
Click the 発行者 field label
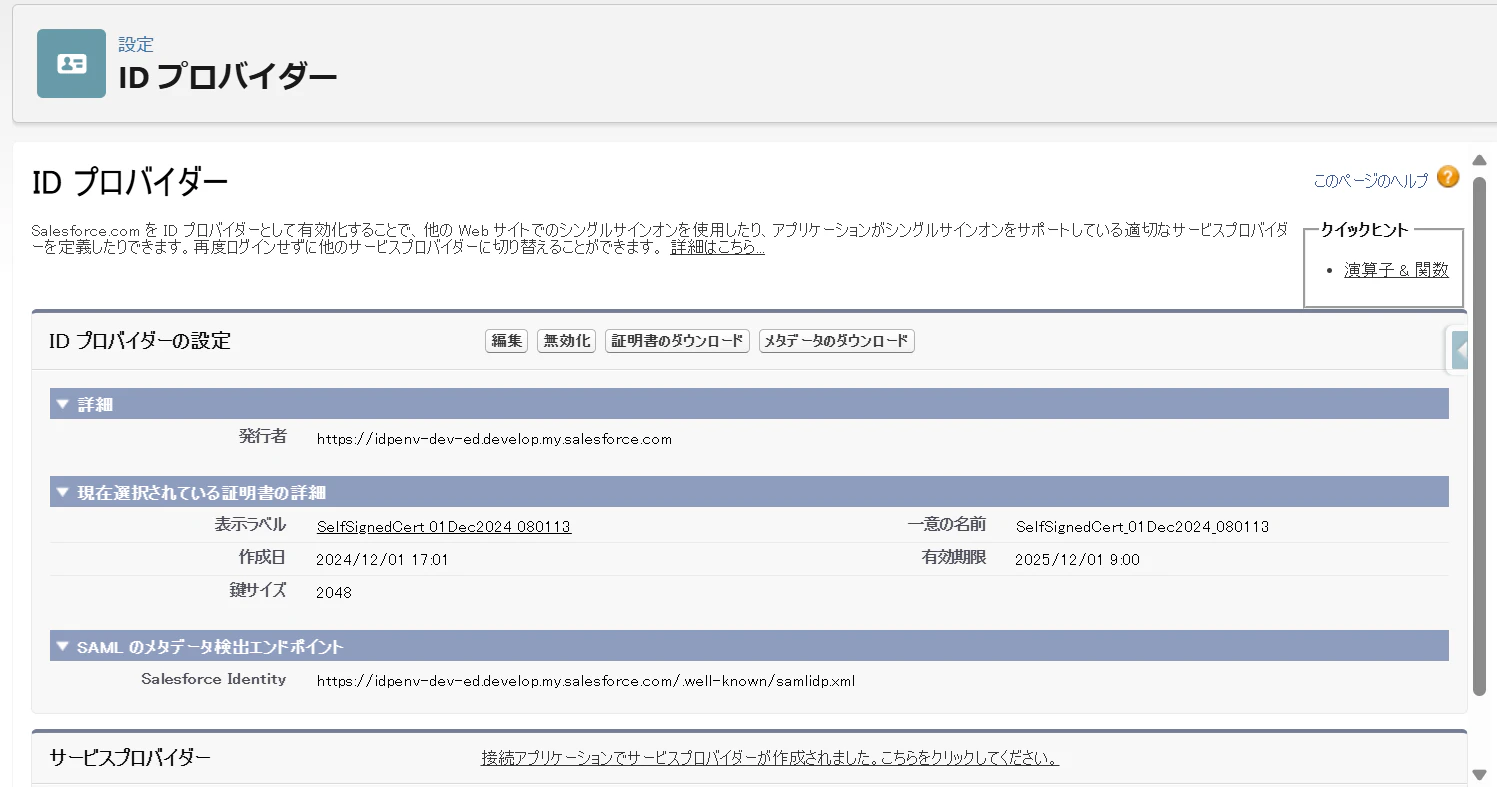263,436
